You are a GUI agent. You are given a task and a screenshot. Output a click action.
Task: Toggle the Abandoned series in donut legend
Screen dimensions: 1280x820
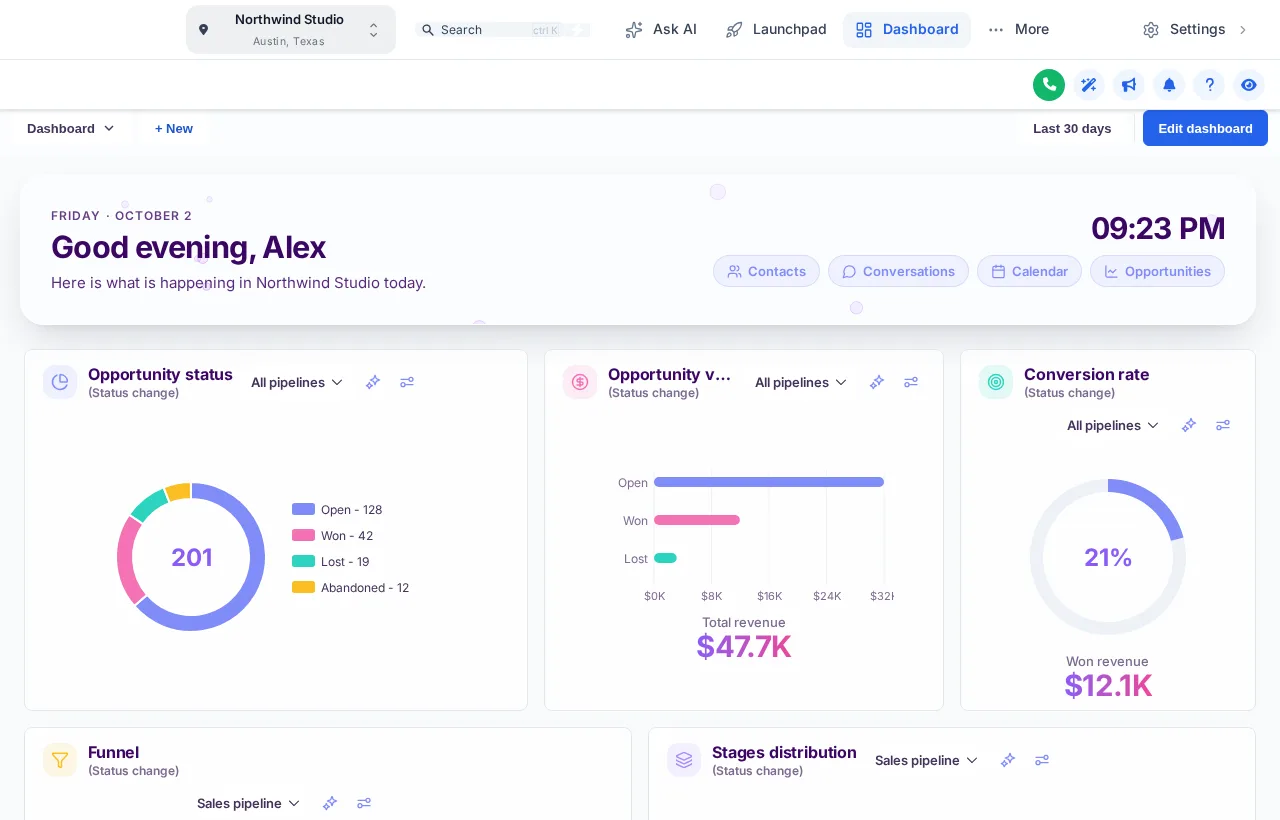click(351, 588)
